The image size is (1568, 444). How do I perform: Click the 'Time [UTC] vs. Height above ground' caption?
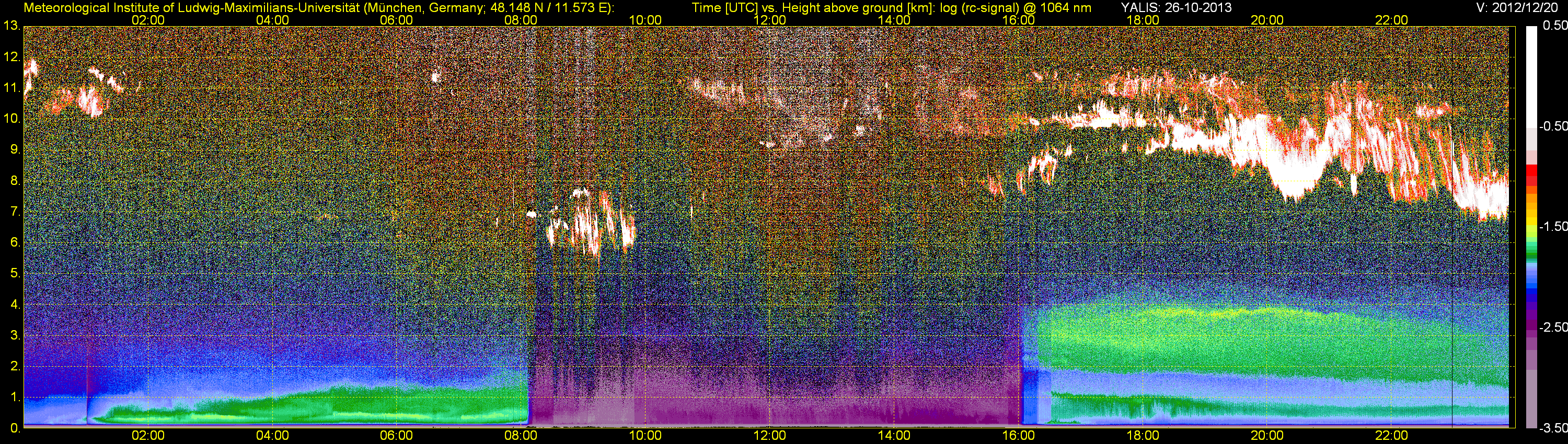tap(892, 8)
